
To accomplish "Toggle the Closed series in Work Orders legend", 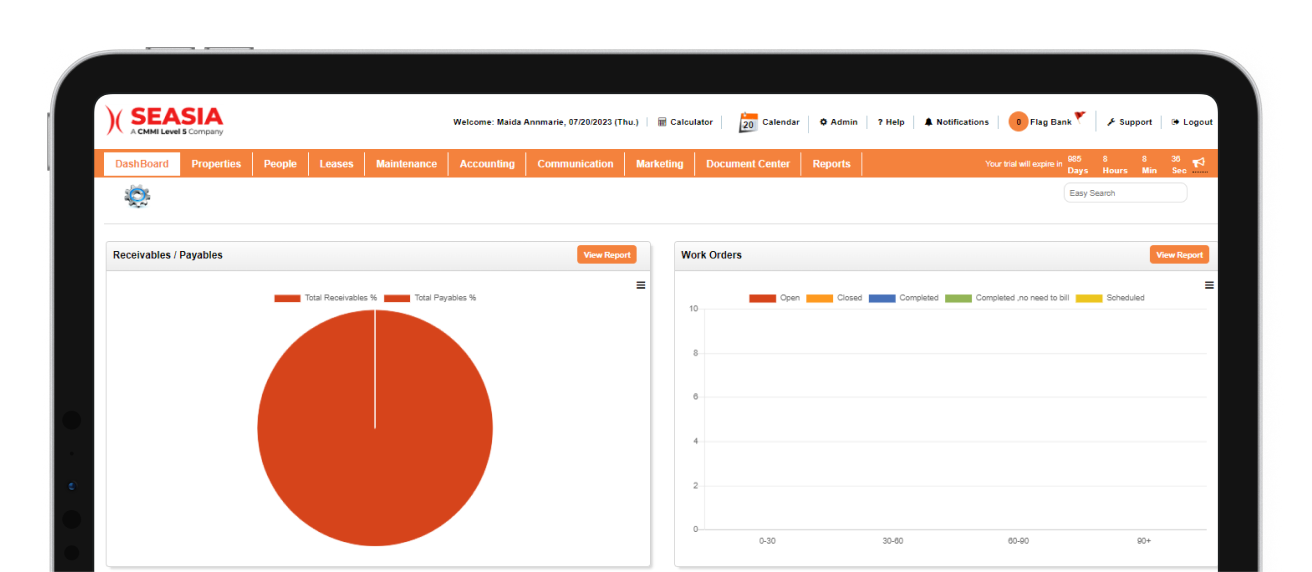I will point(819,298).
